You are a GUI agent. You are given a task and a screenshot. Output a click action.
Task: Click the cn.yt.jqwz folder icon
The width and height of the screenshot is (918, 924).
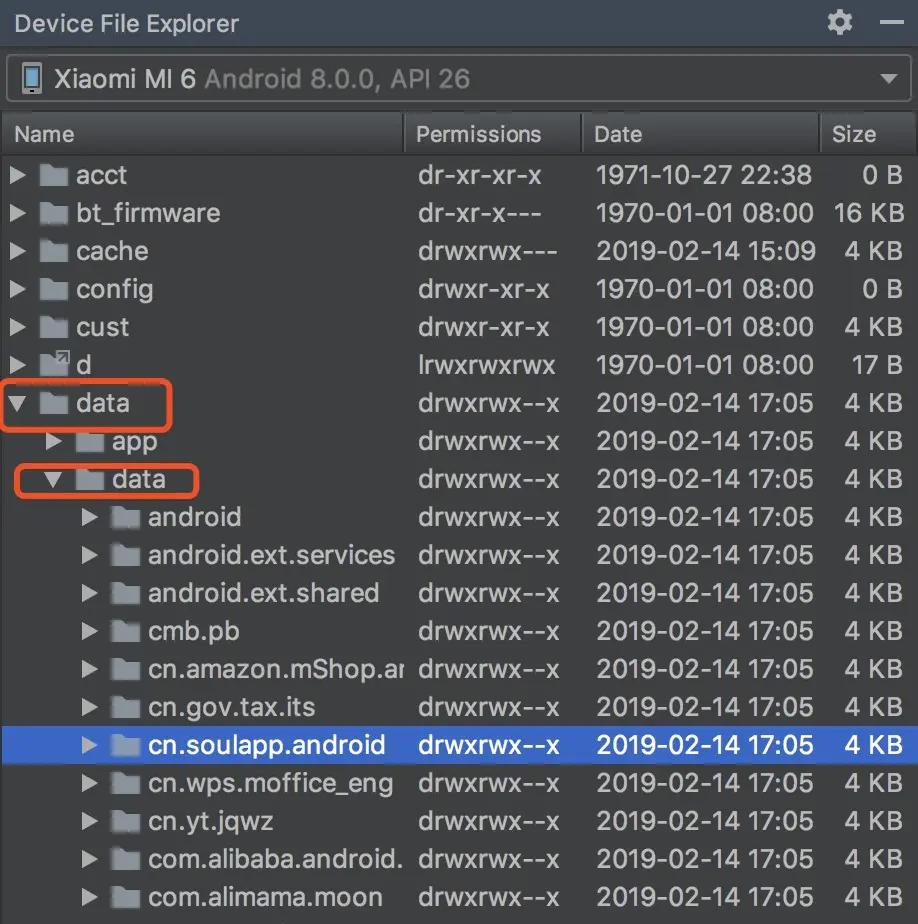(126, 821)
